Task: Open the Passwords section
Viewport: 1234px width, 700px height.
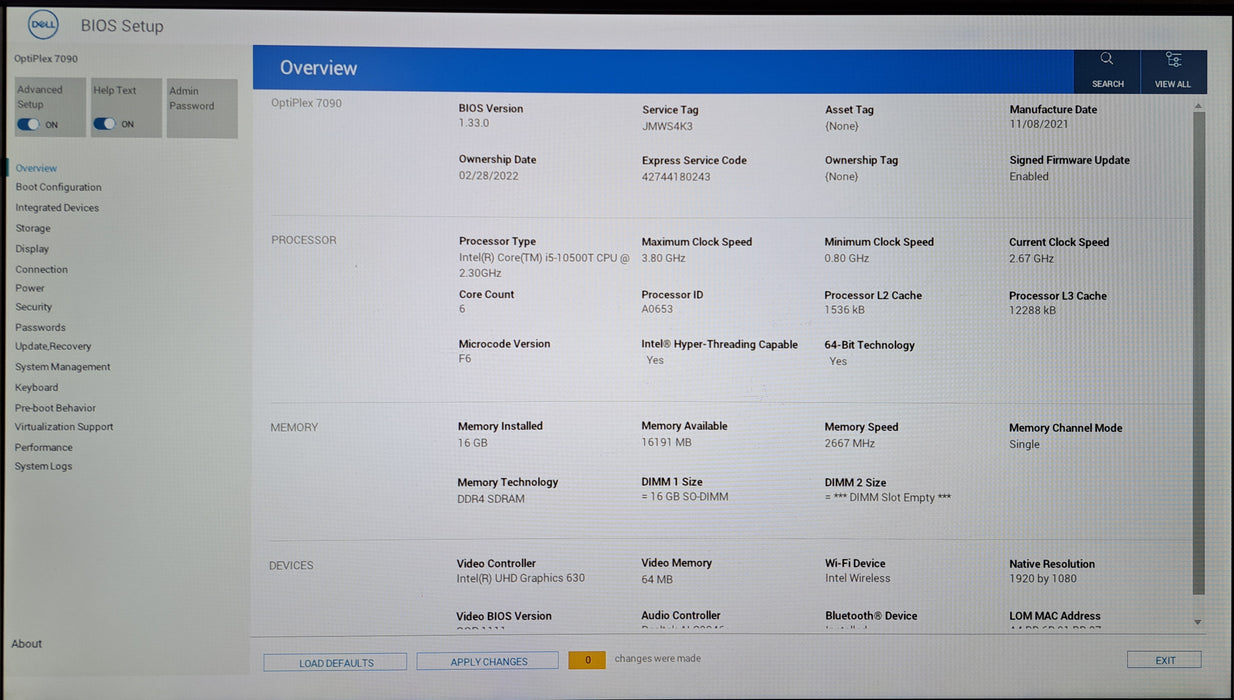Action: 40,327
